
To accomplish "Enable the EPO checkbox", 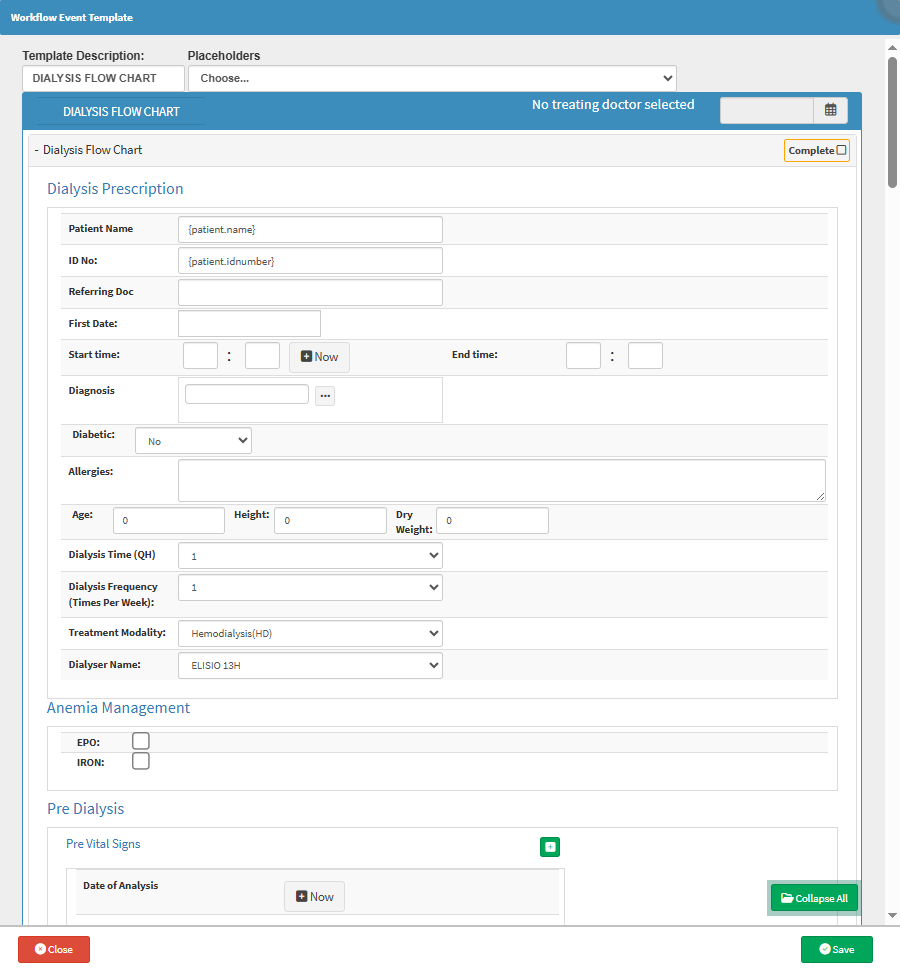I will (x=141, y=741).
